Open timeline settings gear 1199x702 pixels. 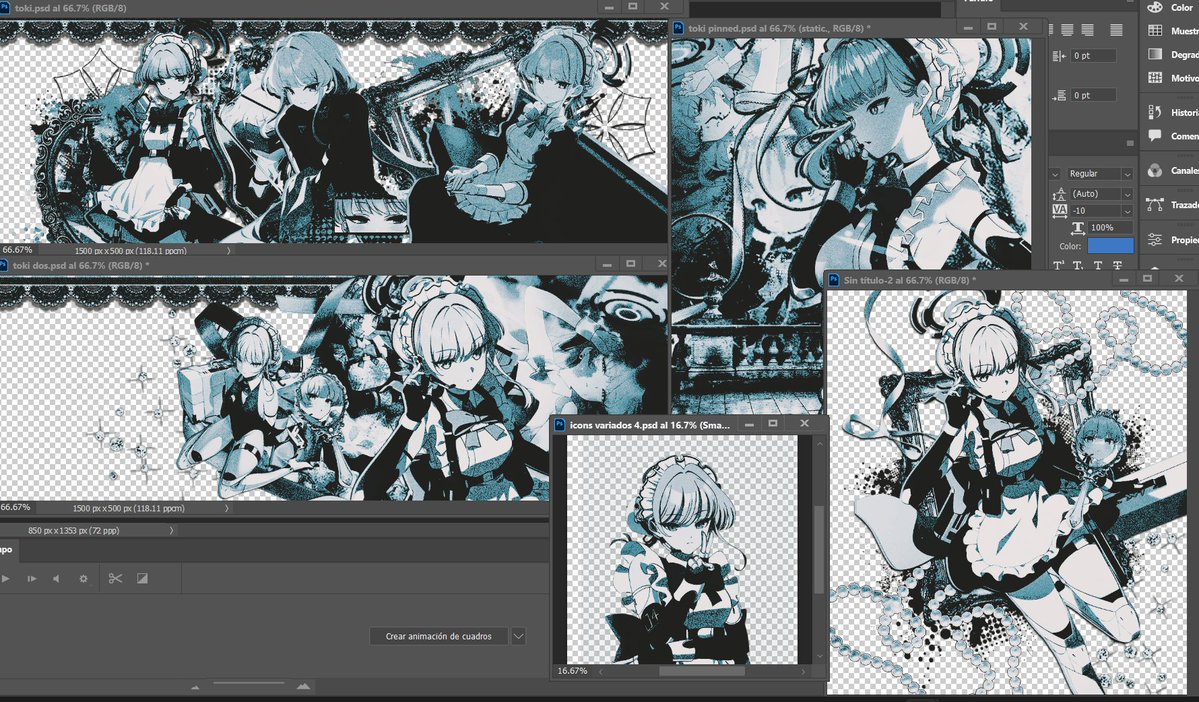click(x=83, y=579)
